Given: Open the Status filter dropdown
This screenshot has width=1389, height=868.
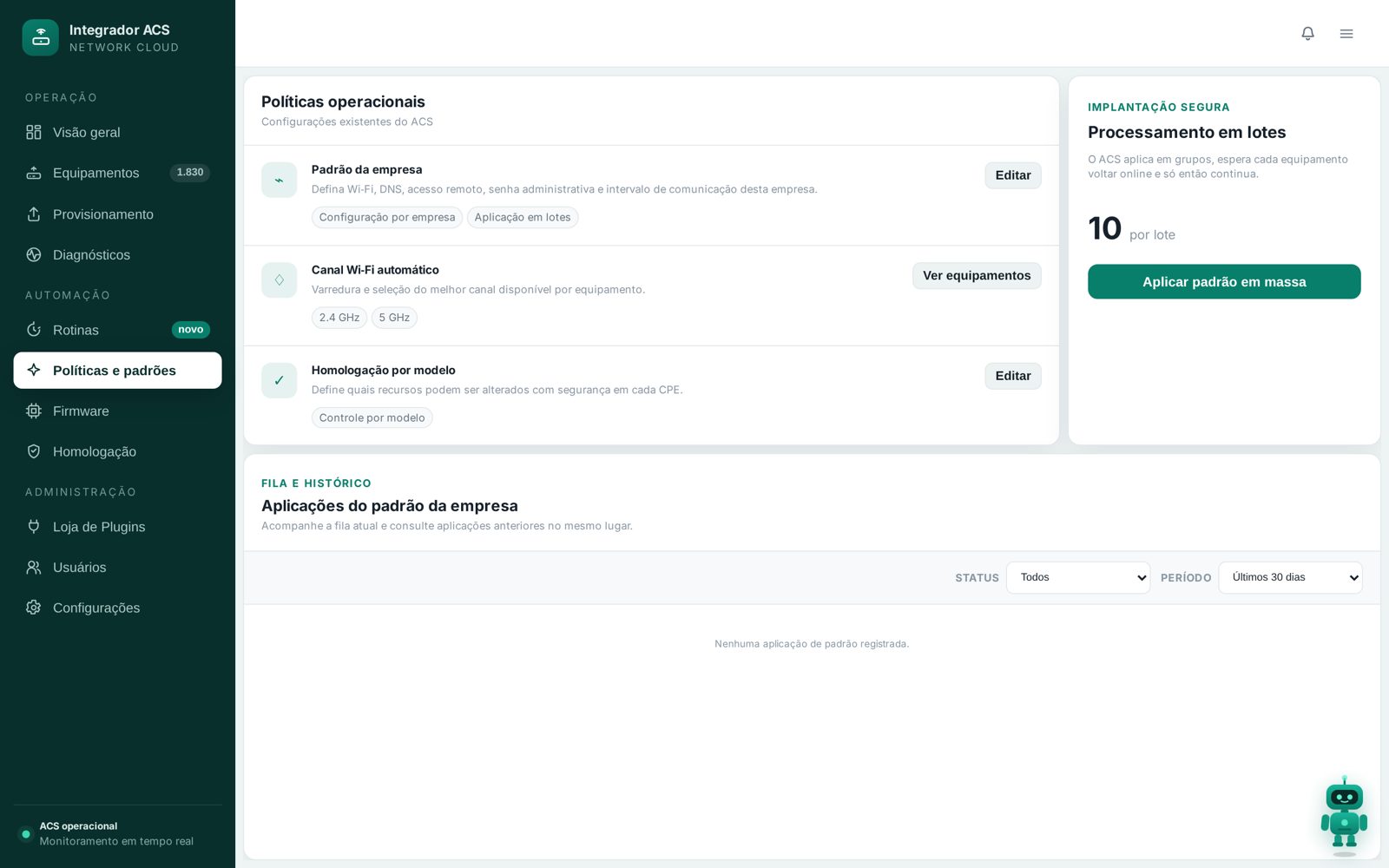Looking at the screenshot, I should 1078,577.
